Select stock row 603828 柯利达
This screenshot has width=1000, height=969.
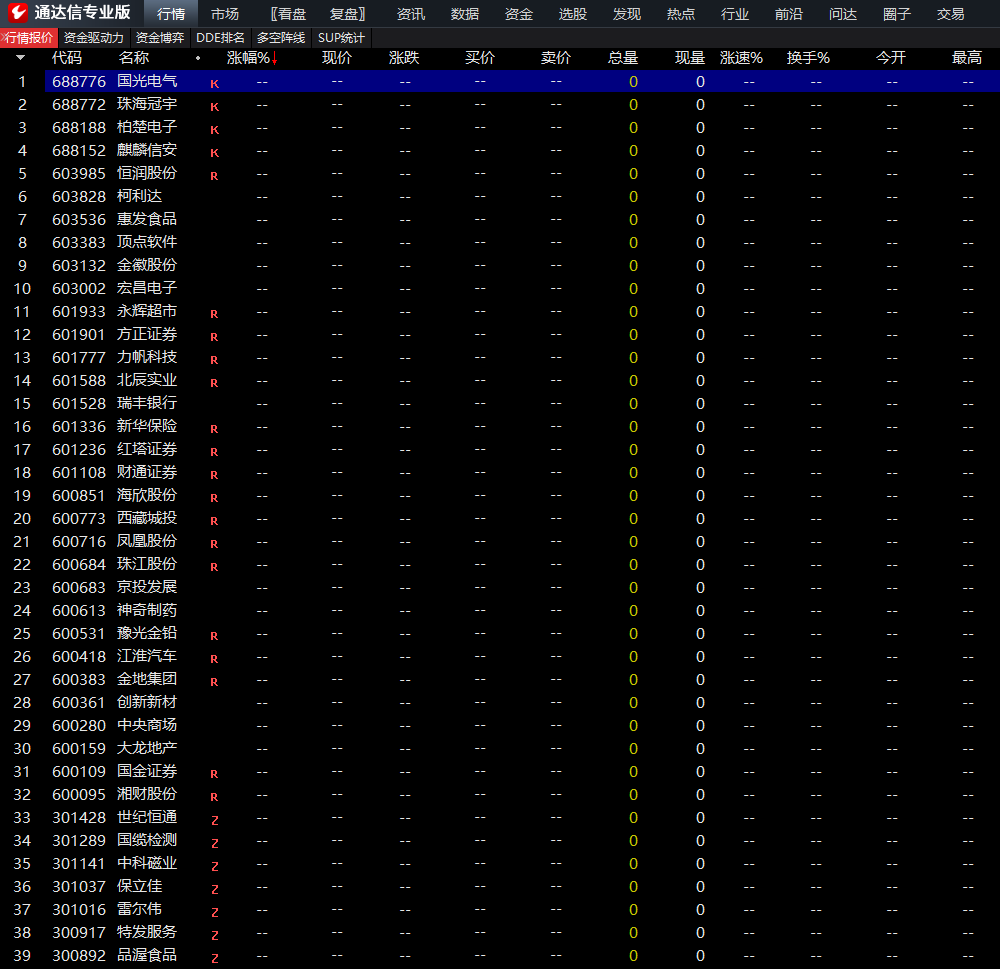click(500, 196)
